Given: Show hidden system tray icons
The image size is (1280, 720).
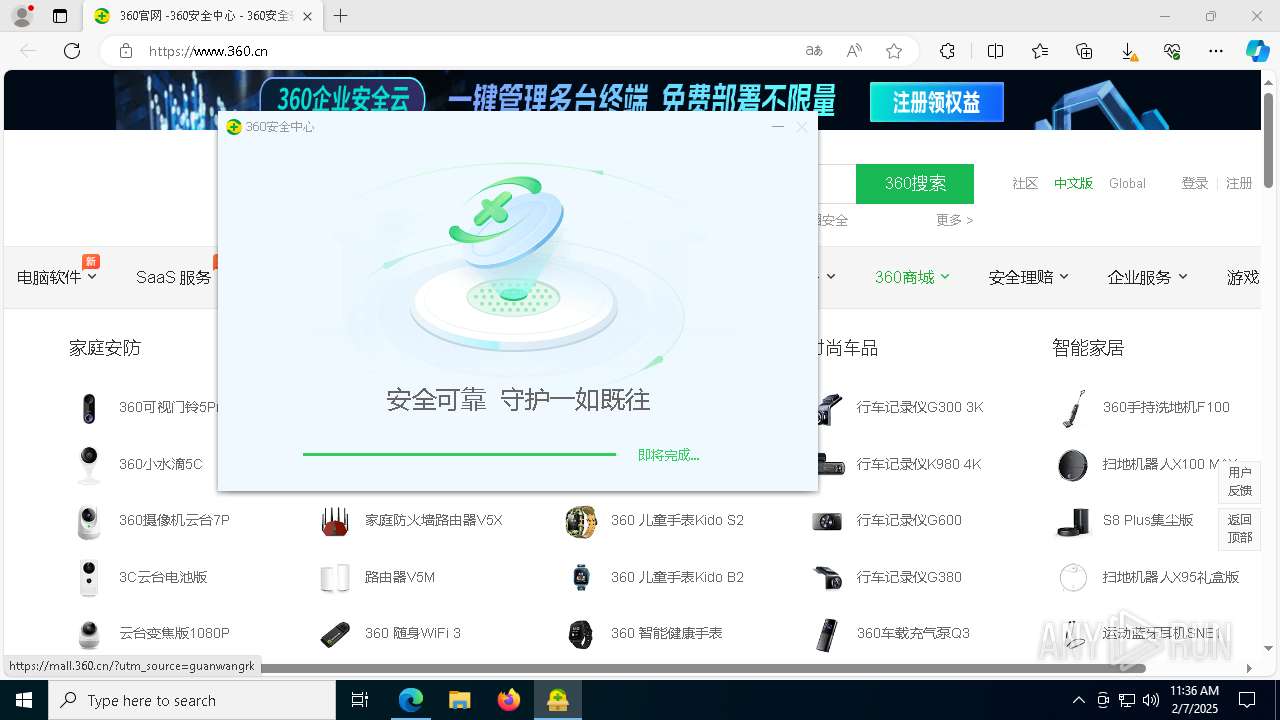Looking at the screenshot, I should click(1078, 700).
